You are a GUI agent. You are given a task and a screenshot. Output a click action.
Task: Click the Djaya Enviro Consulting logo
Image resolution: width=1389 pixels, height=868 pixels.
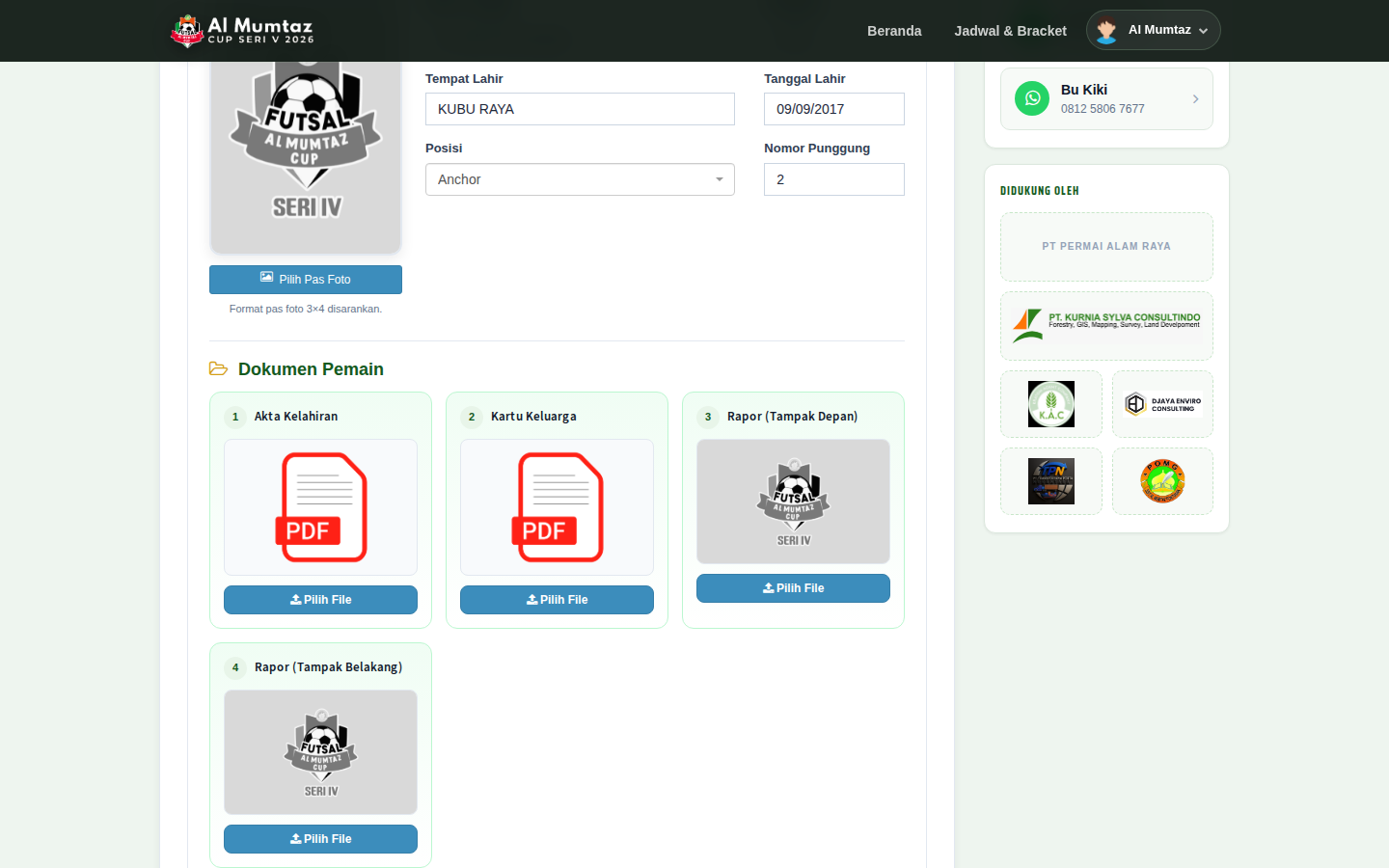coord(1162,404)
